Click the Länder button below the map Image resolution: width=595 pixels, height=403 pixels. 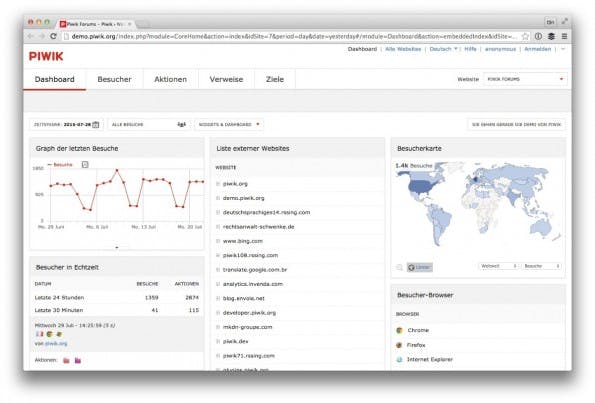[420, 267]
